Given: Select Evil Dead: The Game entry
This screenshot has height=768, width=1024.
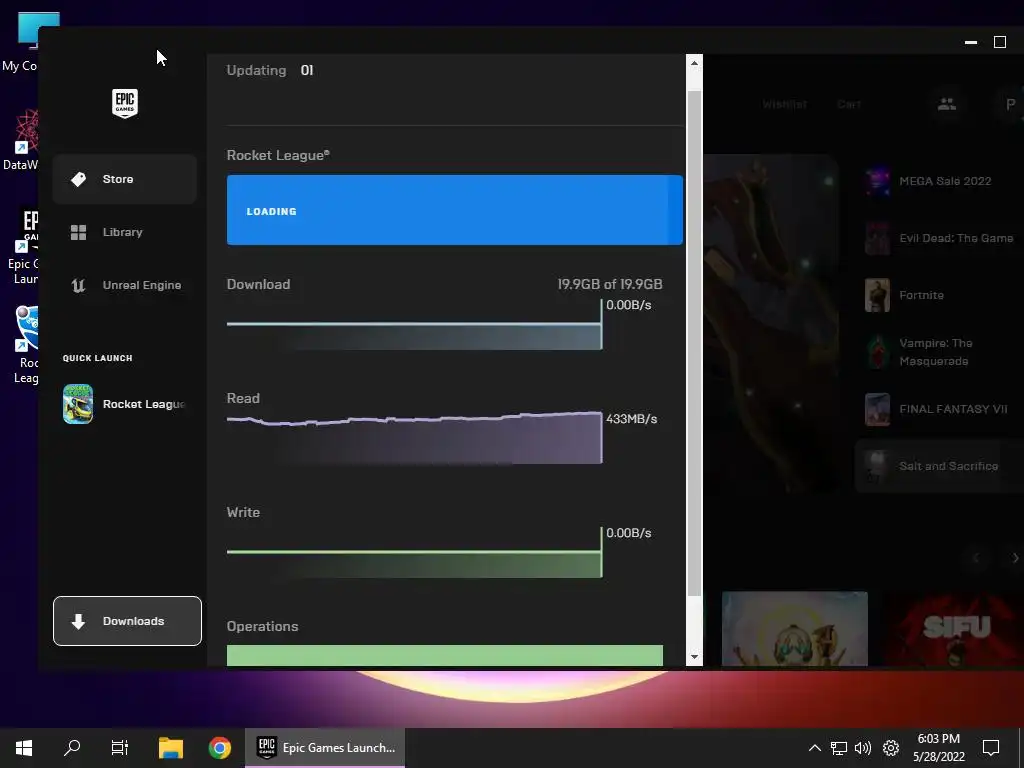Looking at the screenshot, I should coord(940,238).
